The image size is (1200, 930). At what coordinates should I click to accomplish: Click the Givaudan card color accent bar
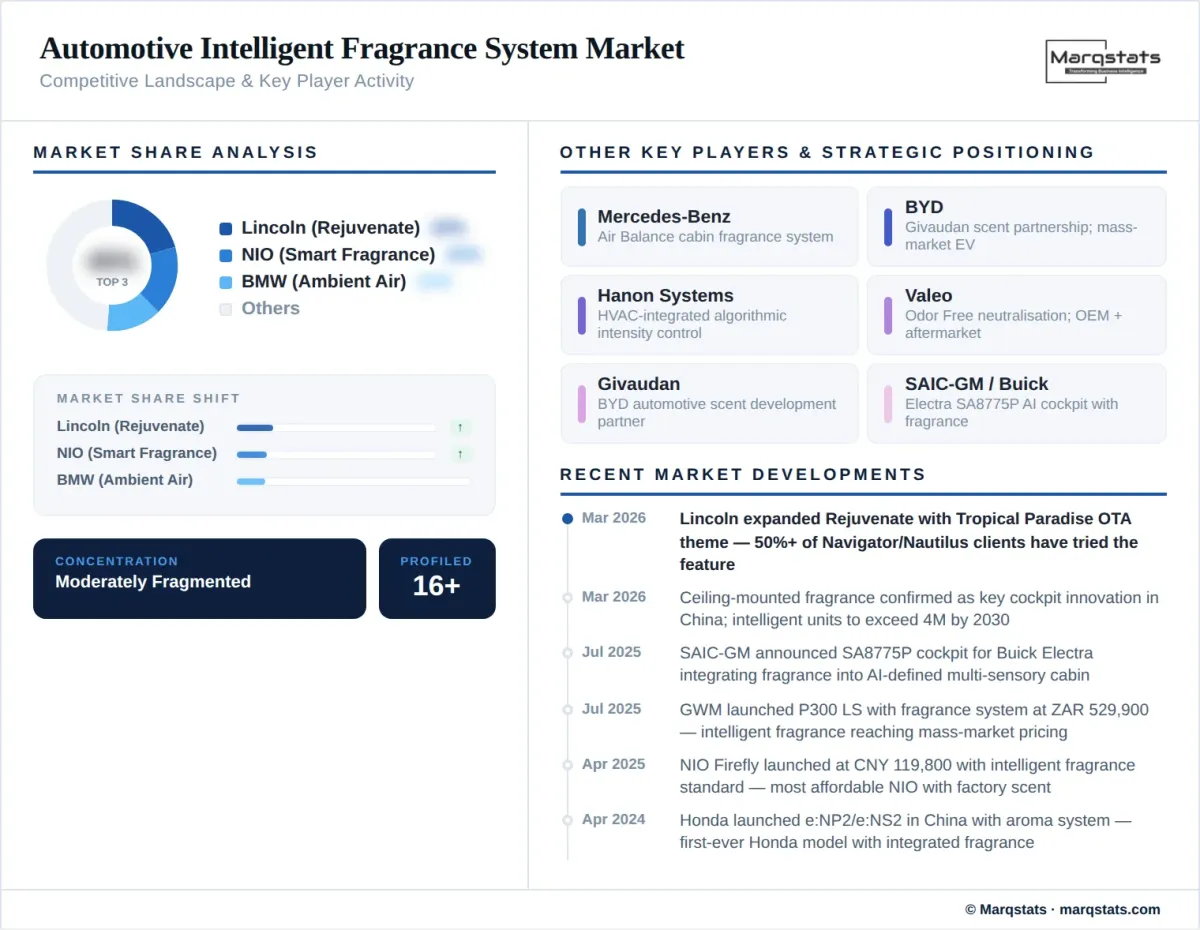(582, 403)
